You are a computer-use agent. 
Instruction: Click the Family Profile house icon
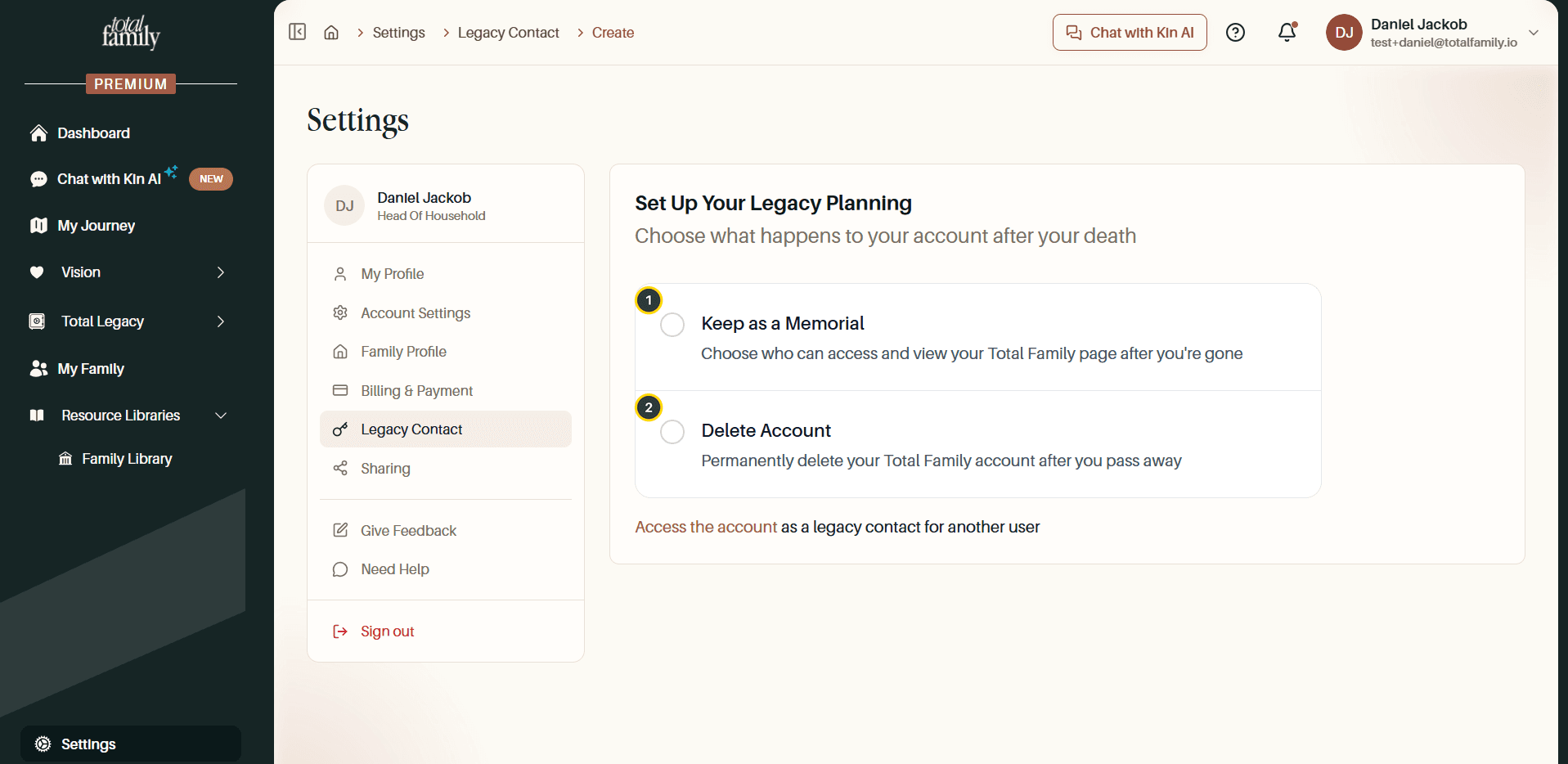click(x=340, y=352)
